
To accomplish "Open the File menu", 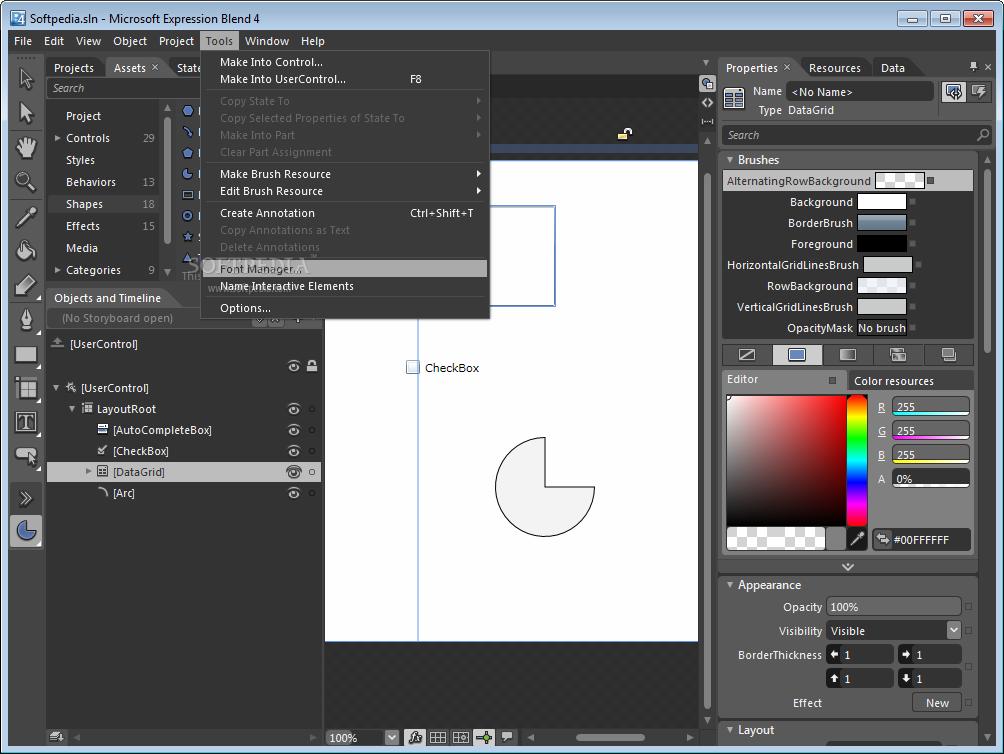I will [23, 41].
